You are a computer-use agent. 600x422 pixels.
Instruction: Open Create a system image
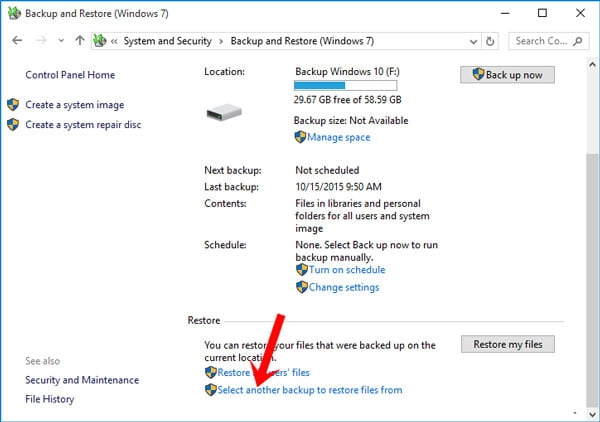tap(75, 105)
